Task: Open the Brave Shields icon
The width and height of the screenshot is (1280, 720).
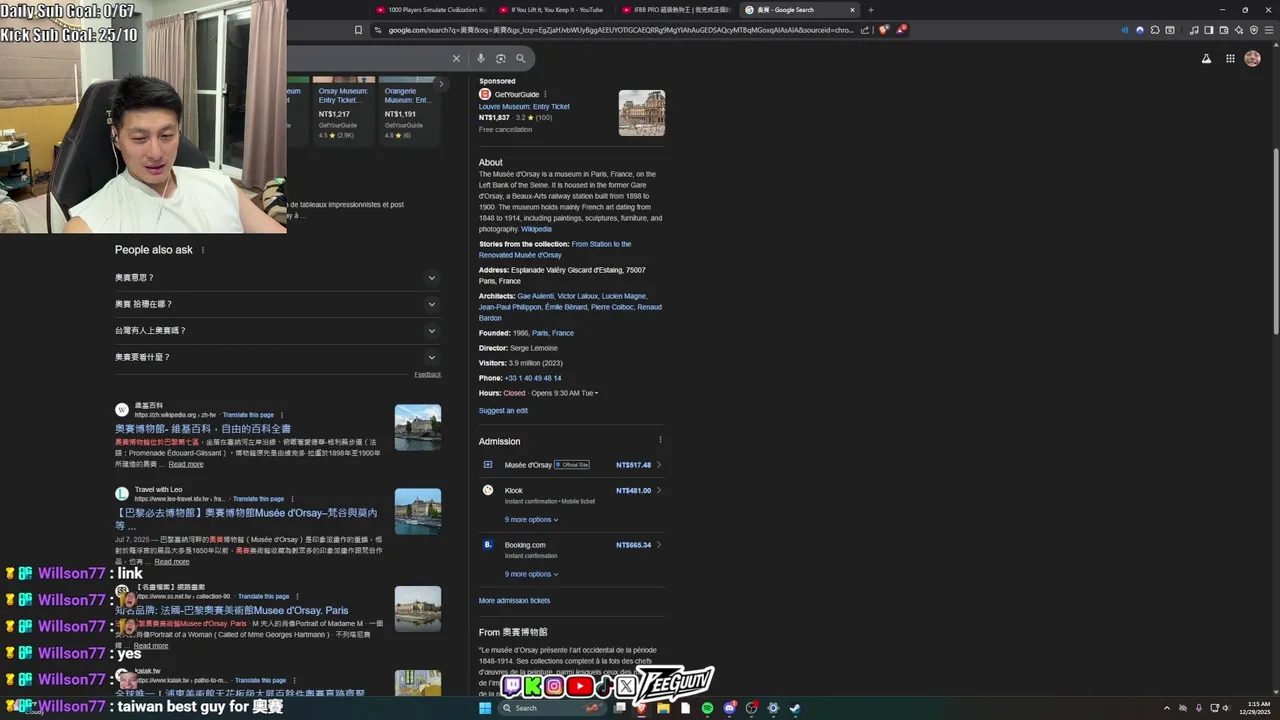Action: tap(884, 30)
